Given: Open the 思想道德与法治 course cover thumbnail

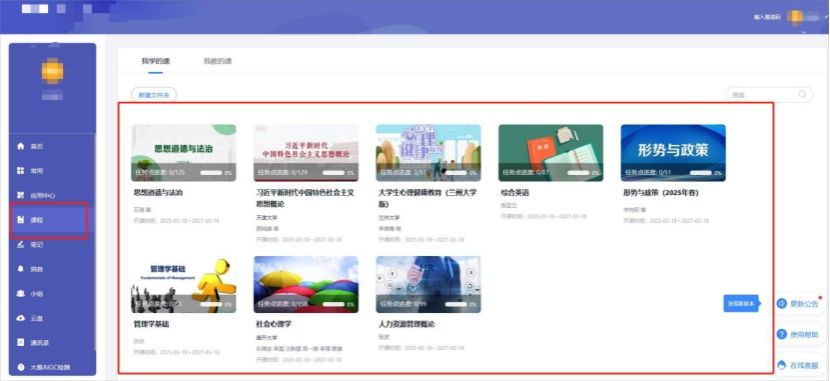Looking at the screenshot, I should coord(184,153).
